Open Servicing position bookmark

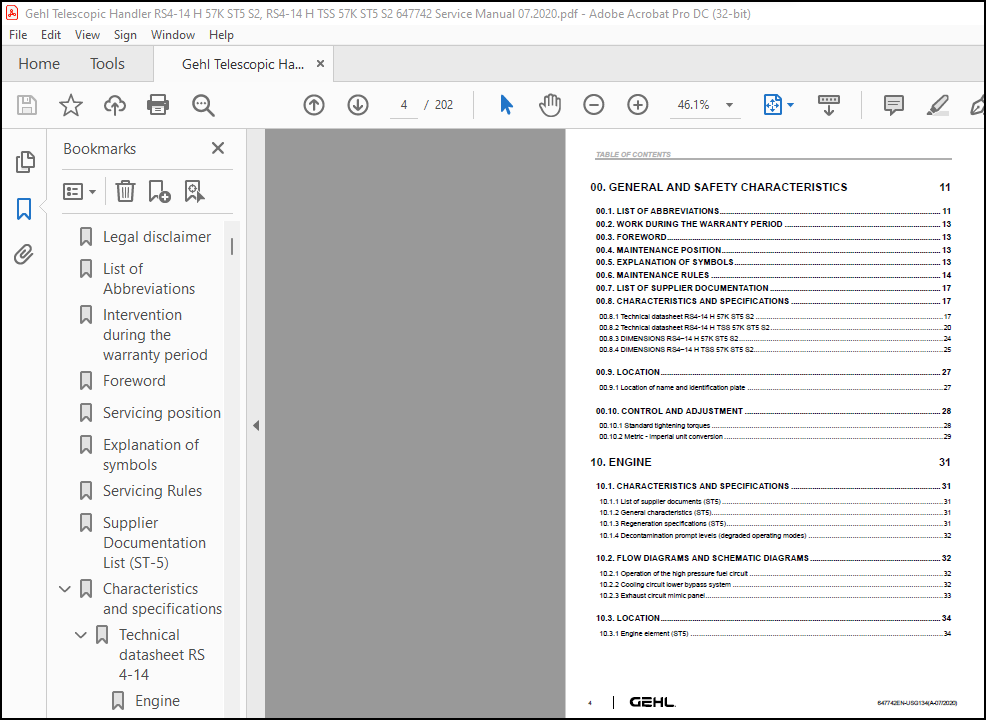pos(162,413)
